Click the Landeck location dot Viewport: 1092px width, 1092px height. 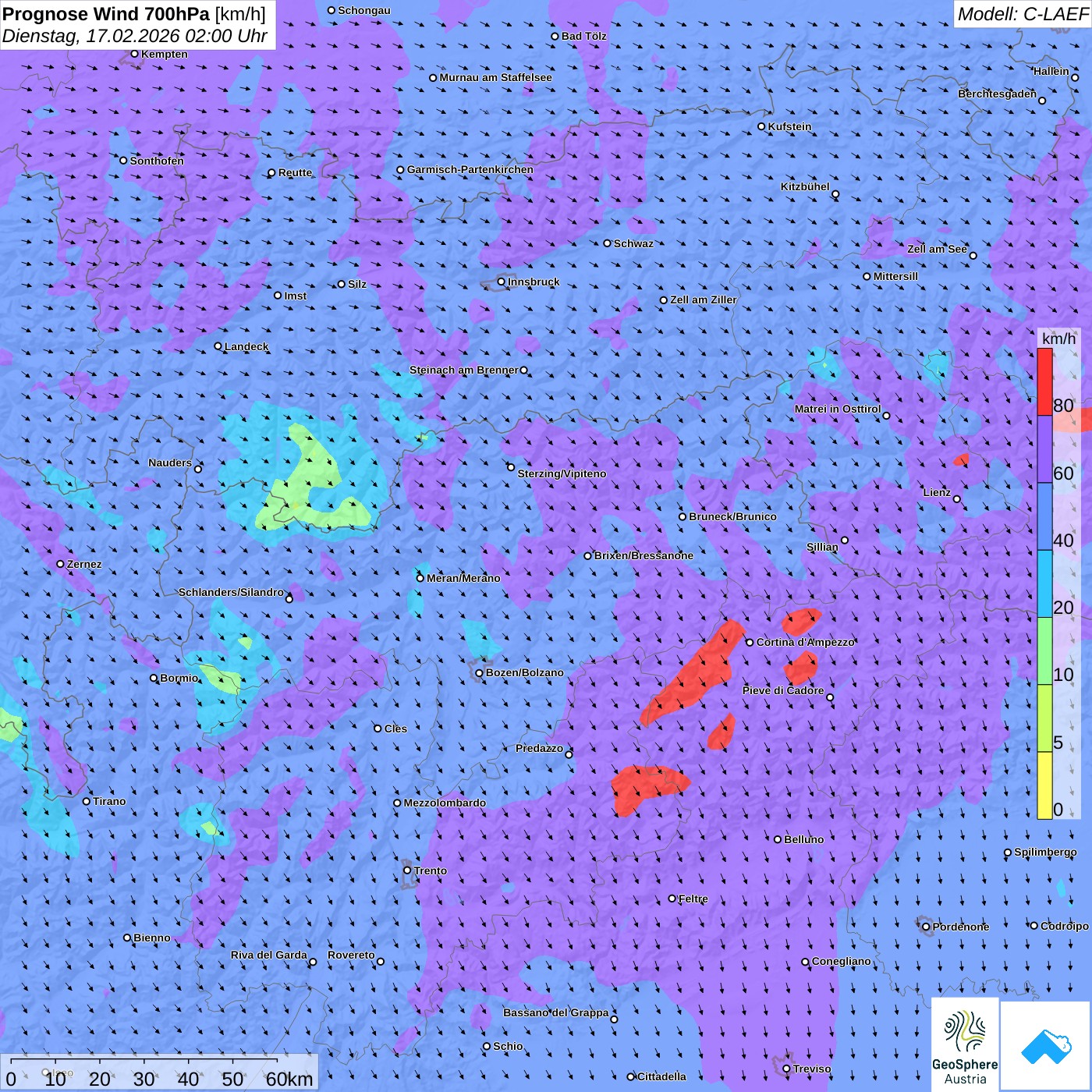click(218, 346)
